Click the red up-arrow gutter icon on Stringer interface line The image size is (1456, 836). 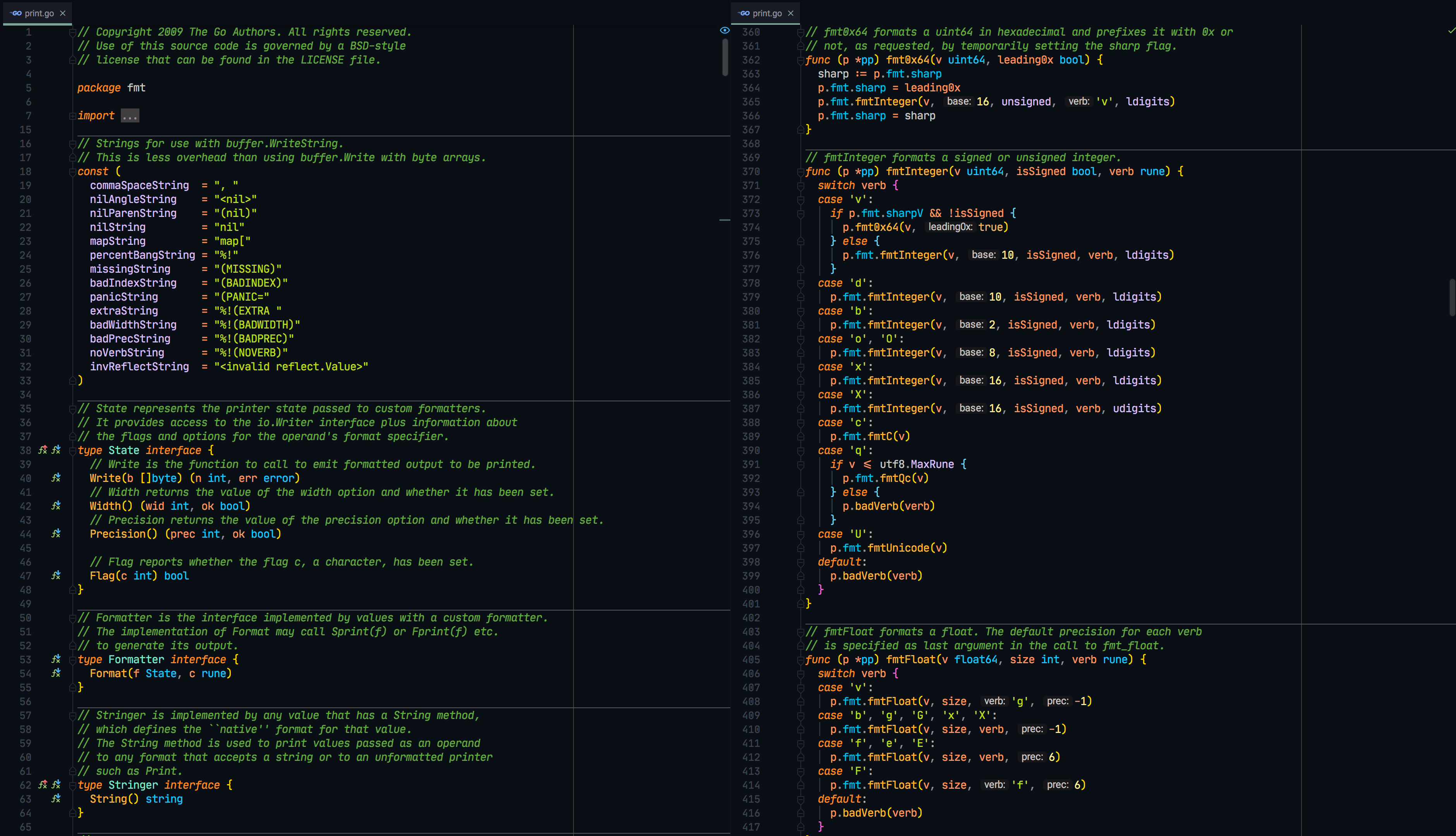point(43,784)
